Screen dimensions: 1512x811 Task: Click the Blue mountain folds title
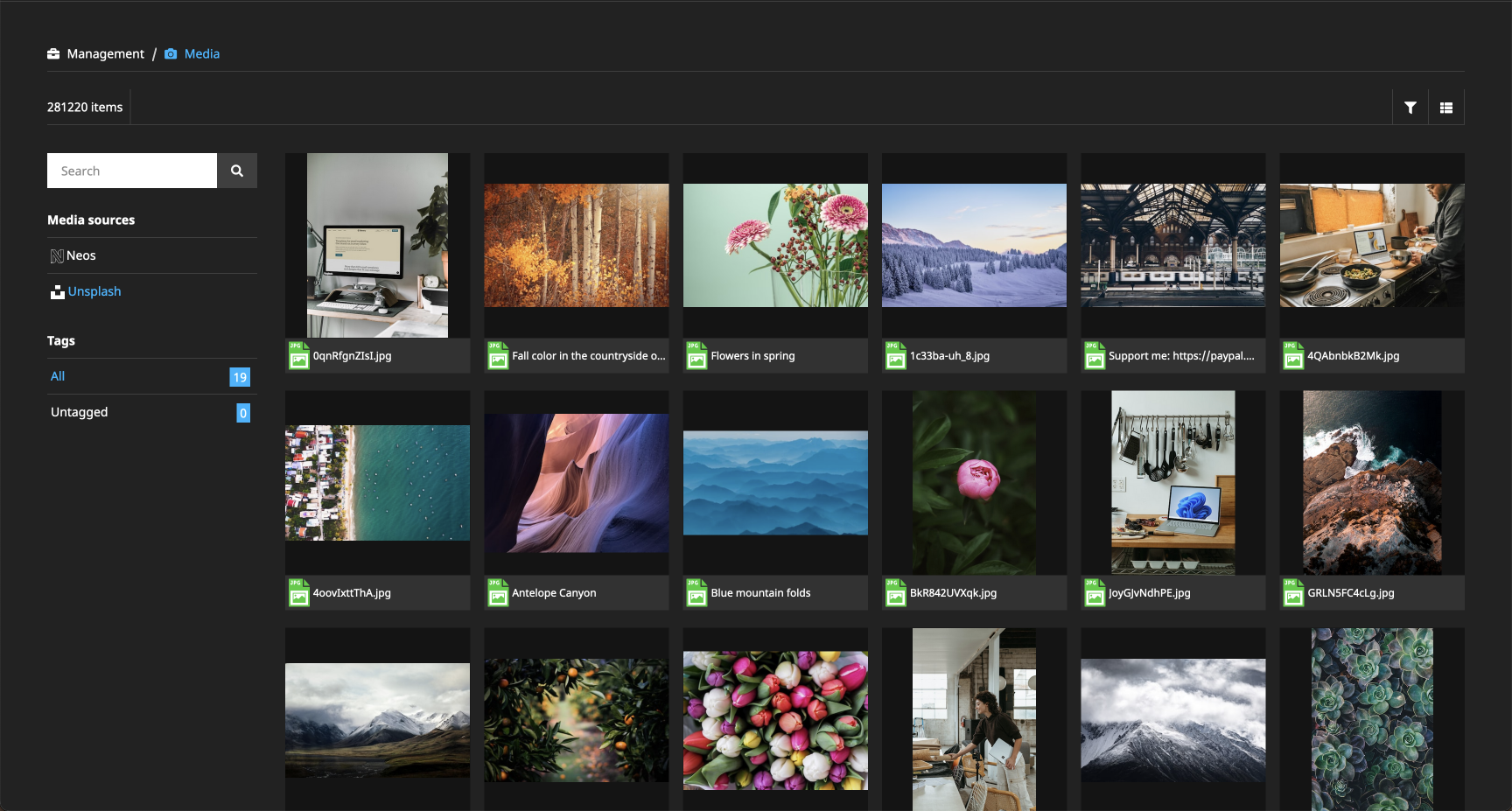click(x=761, y=593)
